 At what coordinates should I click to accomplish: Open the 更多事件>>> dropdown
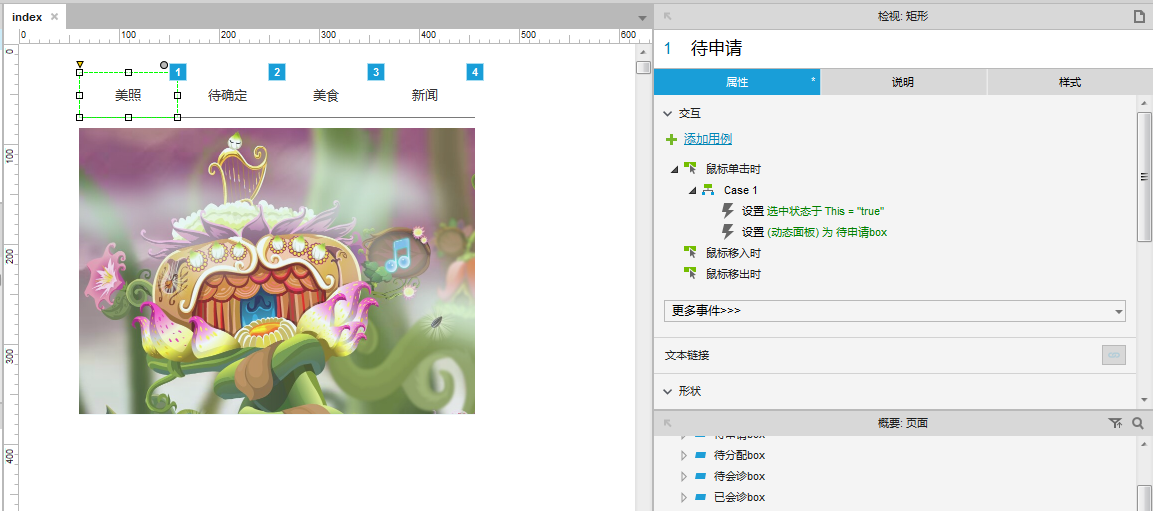[x=895, y=311]
